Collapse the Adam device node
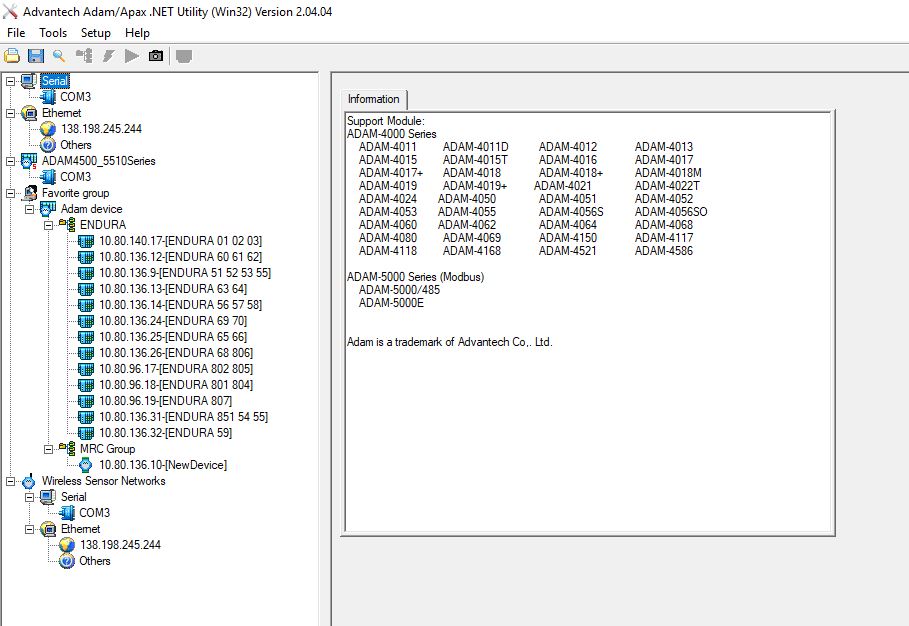 tap(30, 209)
